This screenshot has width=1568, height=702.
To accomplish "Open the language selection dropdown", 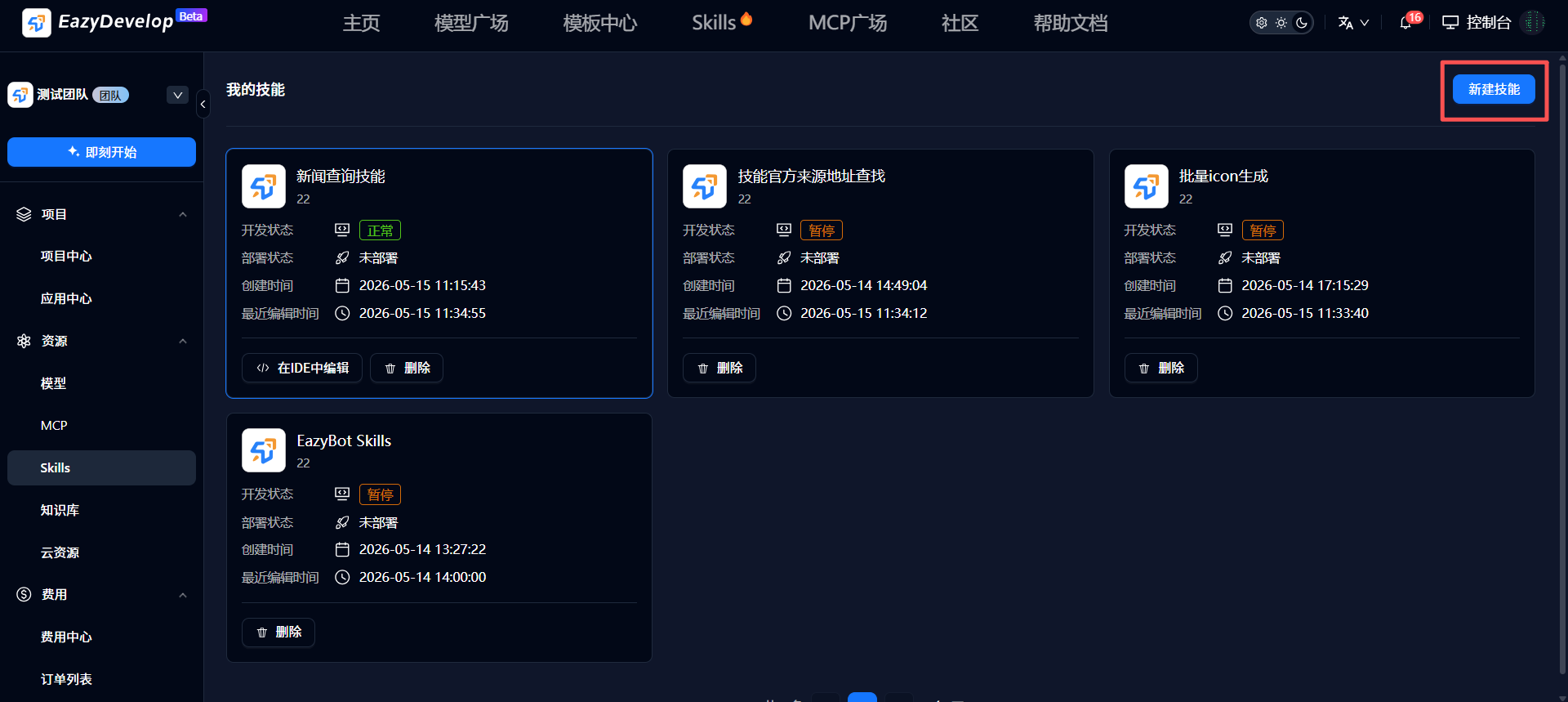I will 1353,23.
